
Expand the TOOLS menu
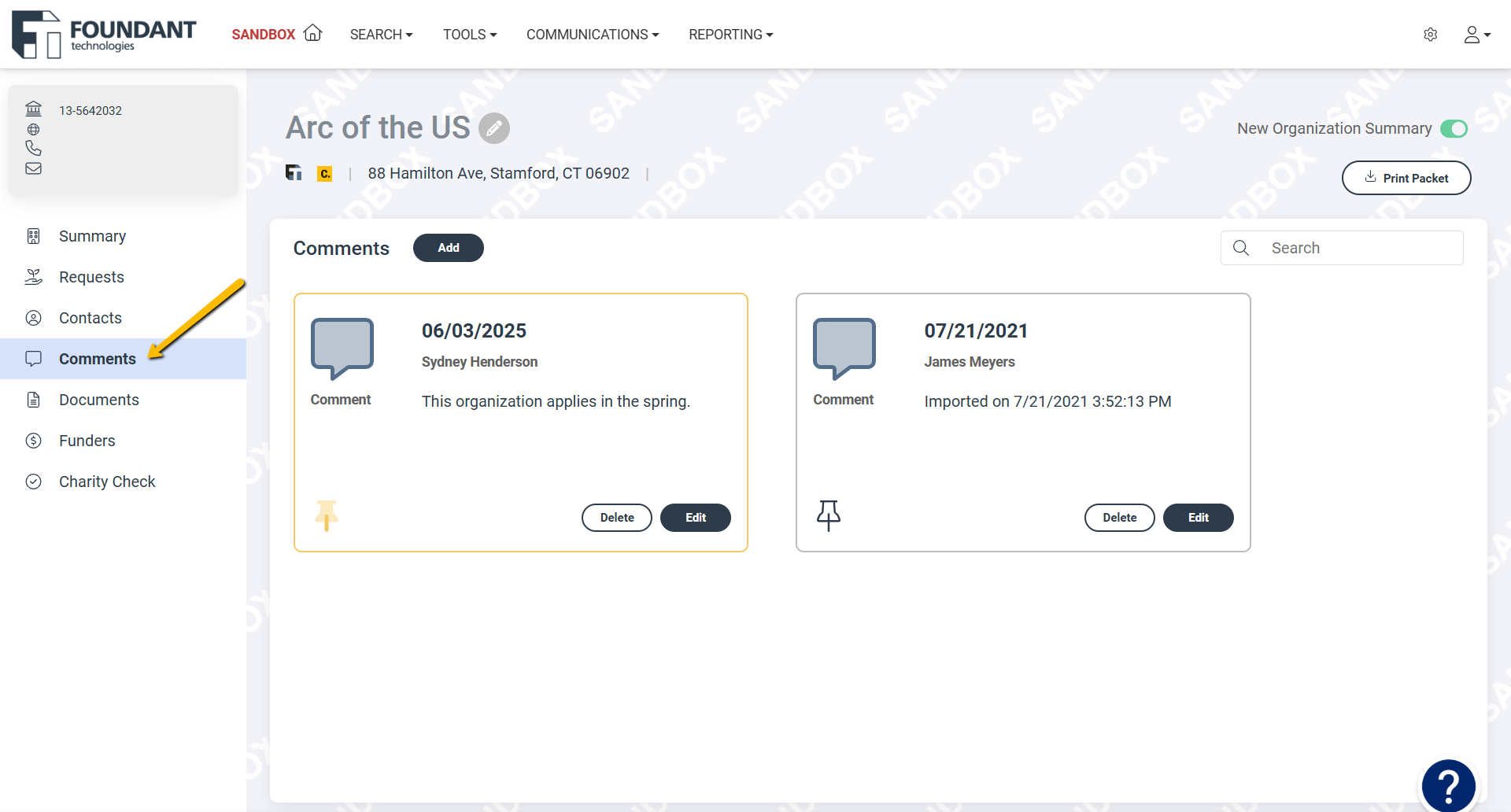tap(470, 35)
